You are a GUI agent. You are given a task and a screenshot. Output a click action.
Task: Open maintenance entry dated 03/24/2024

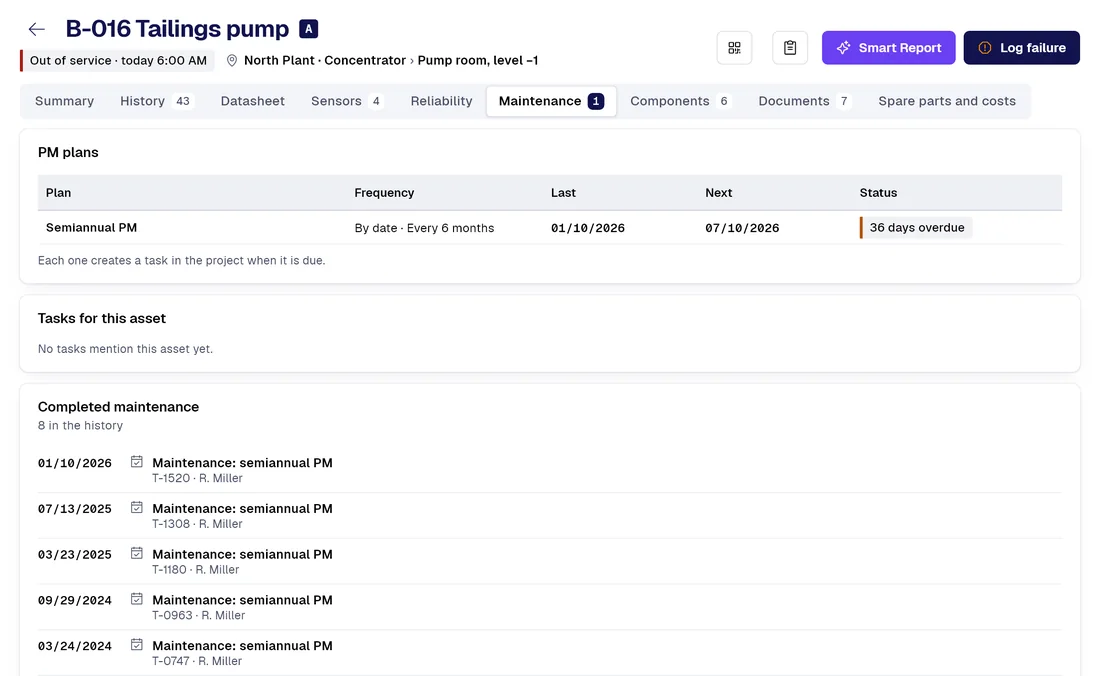550,652
